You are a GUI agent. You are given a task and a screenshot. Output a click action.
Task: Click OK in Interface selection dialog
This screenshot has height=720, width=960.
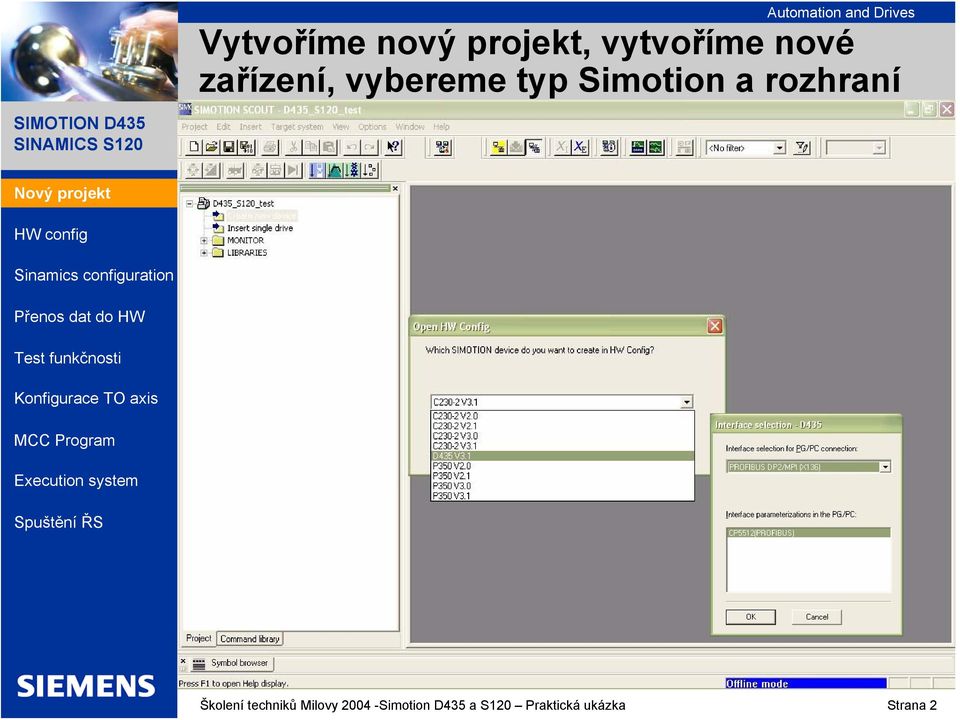click(x=751, y=617)
